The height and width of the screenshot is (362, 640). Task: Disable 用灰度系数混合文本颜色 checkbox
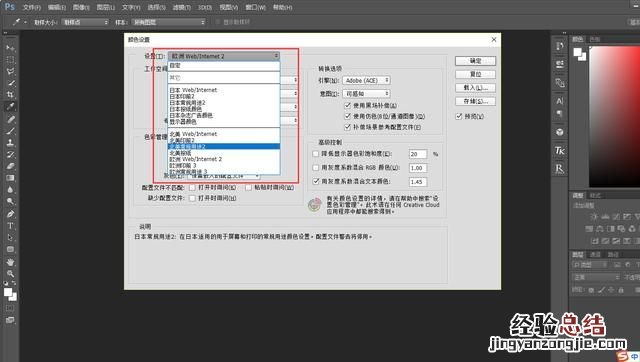[316, 181]
